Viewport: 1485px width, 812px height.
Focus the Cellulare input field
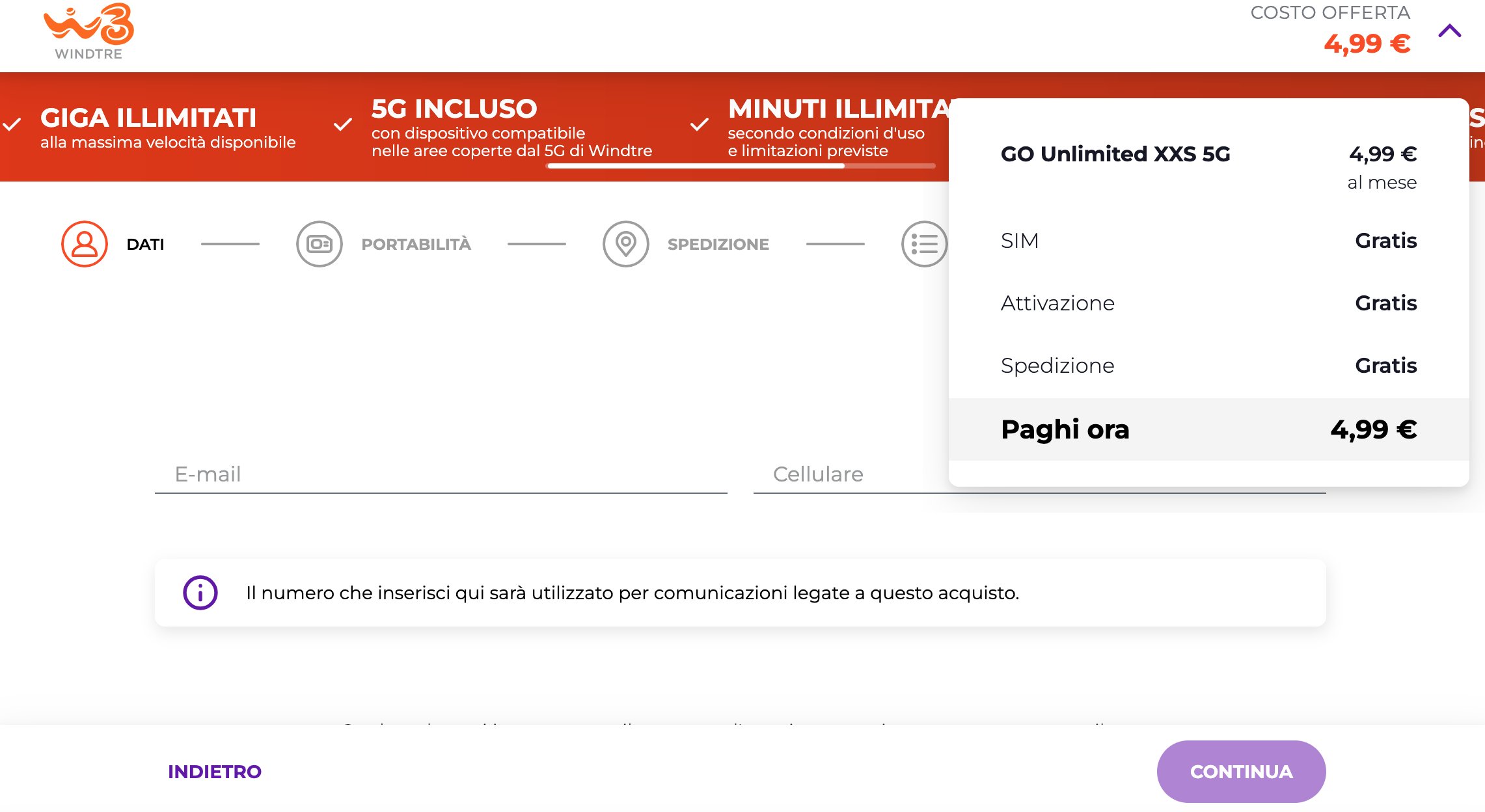(846, 475)
